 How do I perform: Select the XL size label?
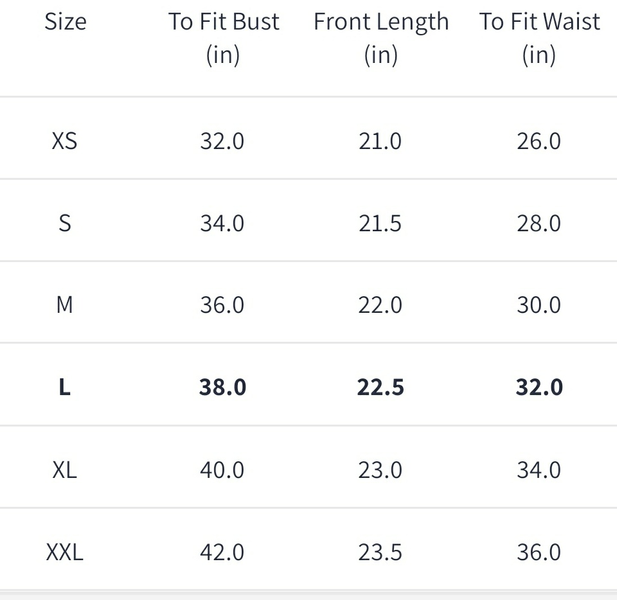pyautogui.click(x=64, y=470)
